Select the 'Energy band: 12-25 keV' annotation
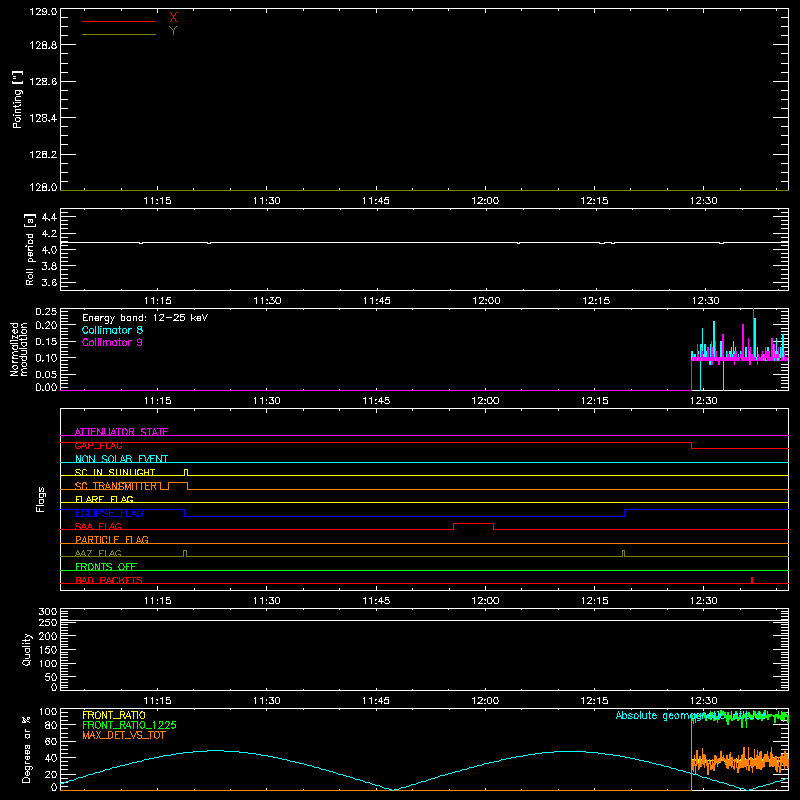 coord(145,318)
